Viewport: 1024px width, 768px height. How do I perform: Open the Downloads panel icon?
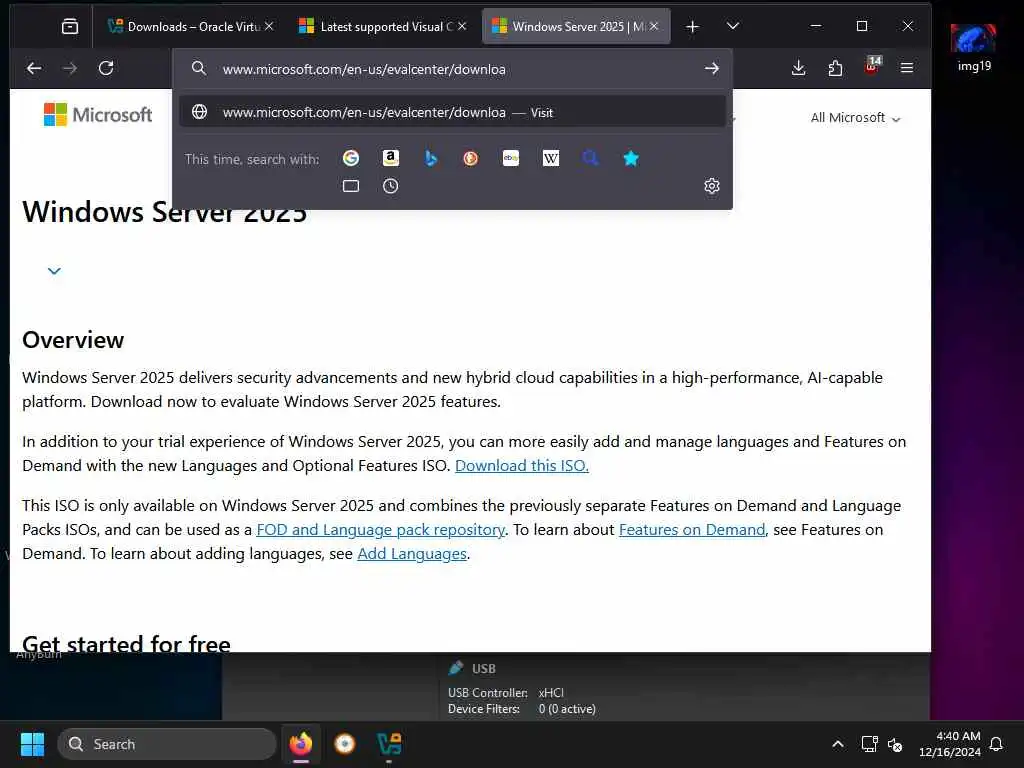point(798,68)
